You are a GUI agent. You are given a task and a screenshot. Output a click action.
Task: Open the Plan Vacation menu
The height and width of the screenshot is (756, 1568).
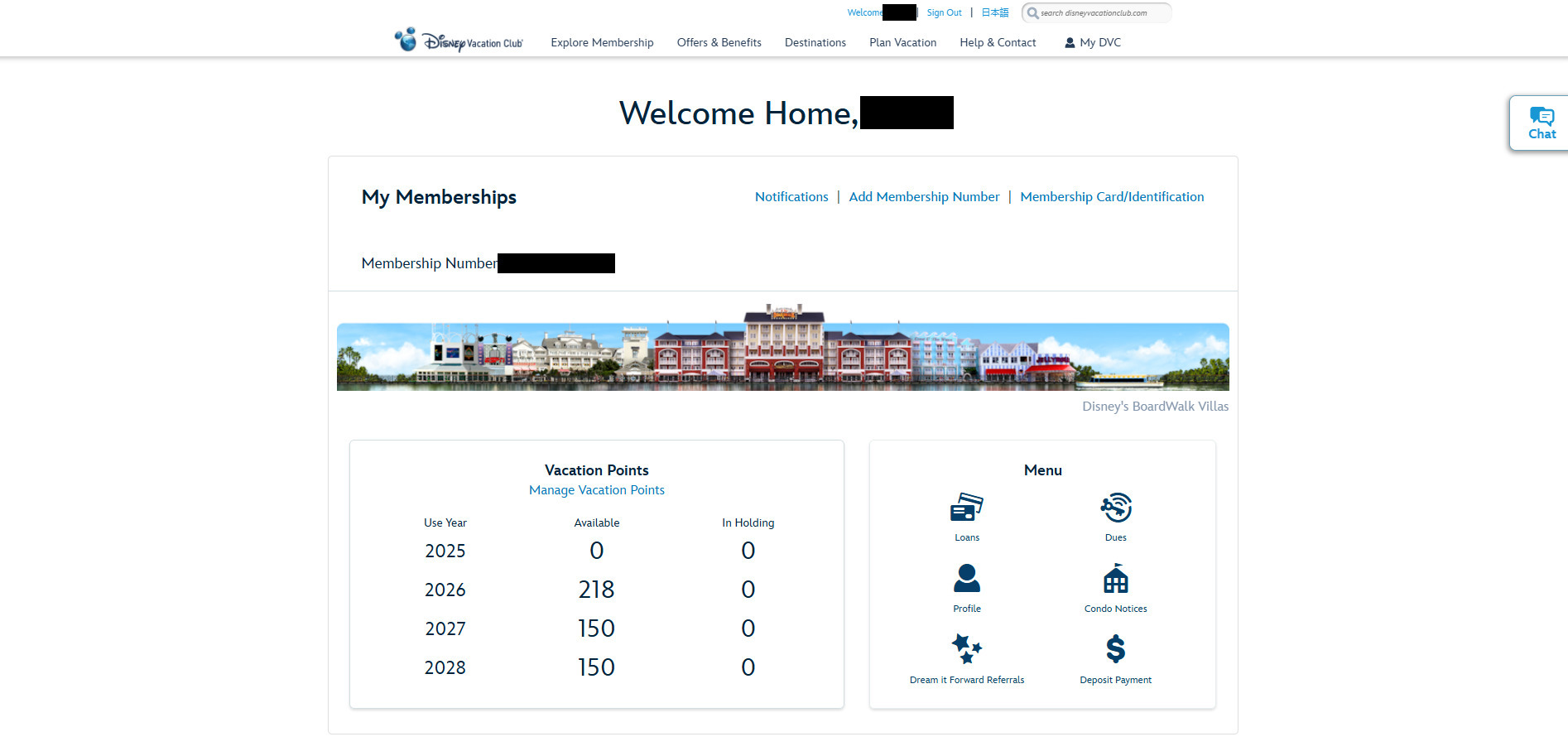(902, 42)
